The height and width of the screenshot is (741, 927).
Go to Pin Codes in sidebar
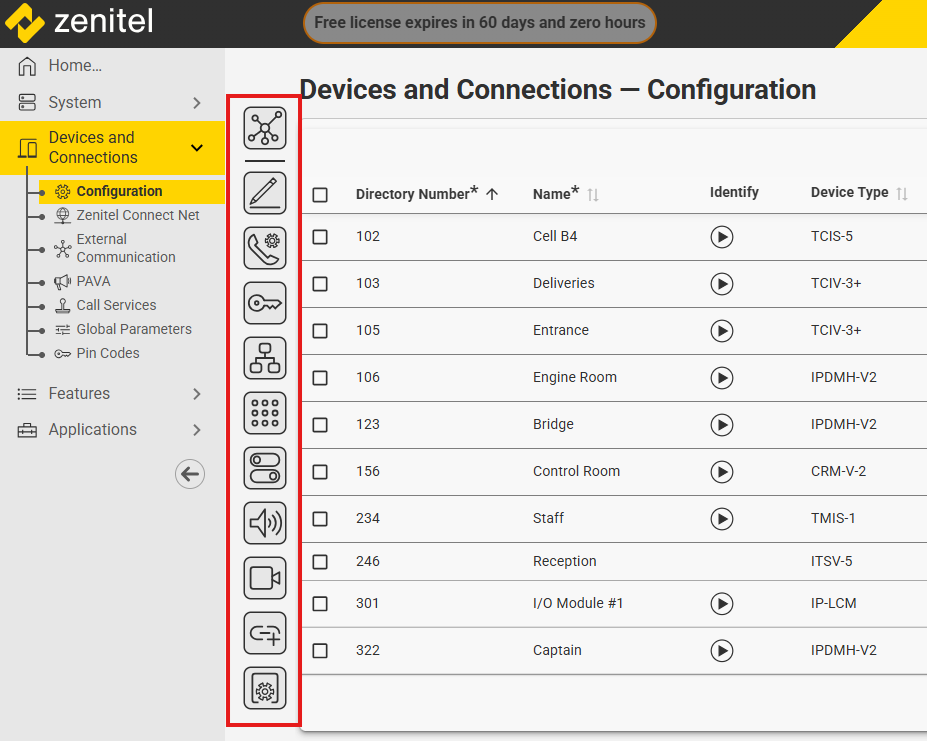(x=107, y=353)
